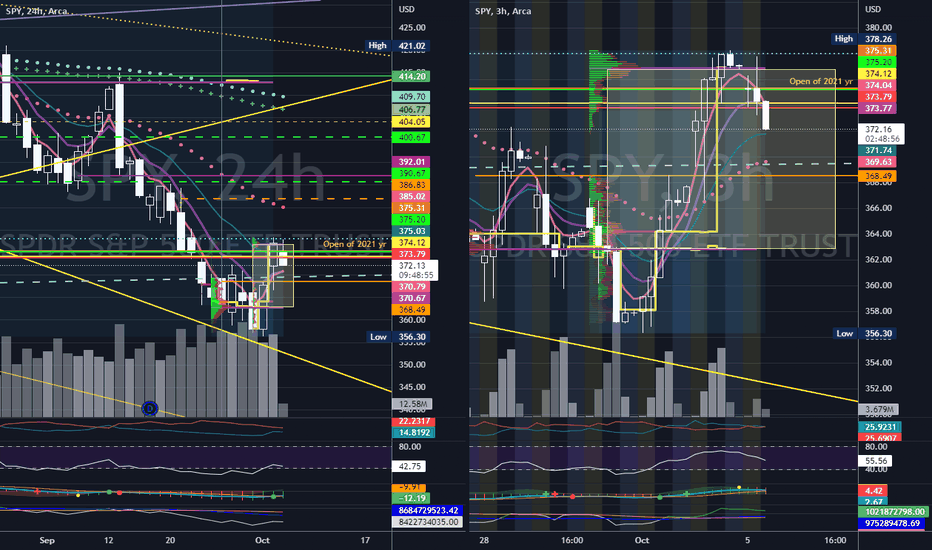Viewport: 932px width, 550px height.
Task: Select the orange 368.49 label on the 3h chart
Action: click(877, 176)
